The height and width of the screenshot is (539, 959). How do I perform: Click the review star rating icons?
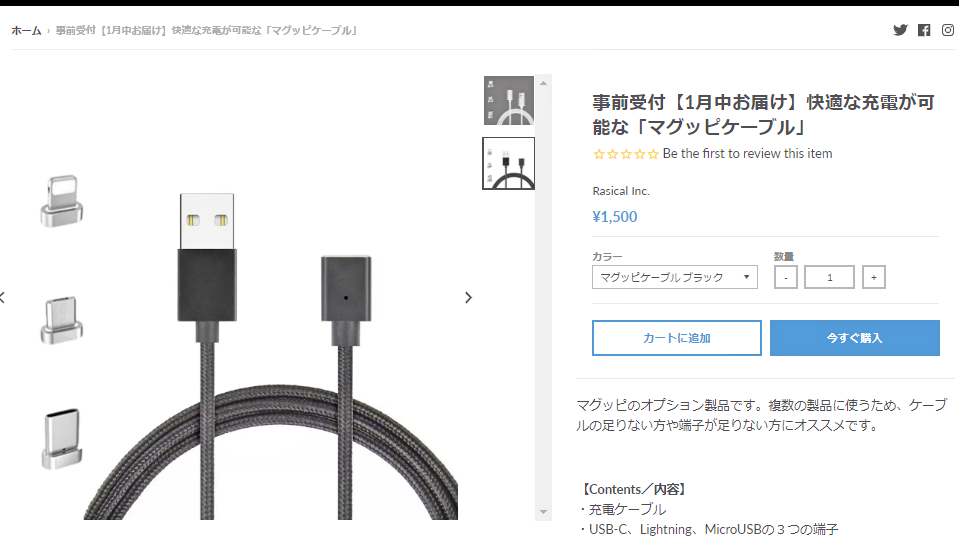coord(626,154)
